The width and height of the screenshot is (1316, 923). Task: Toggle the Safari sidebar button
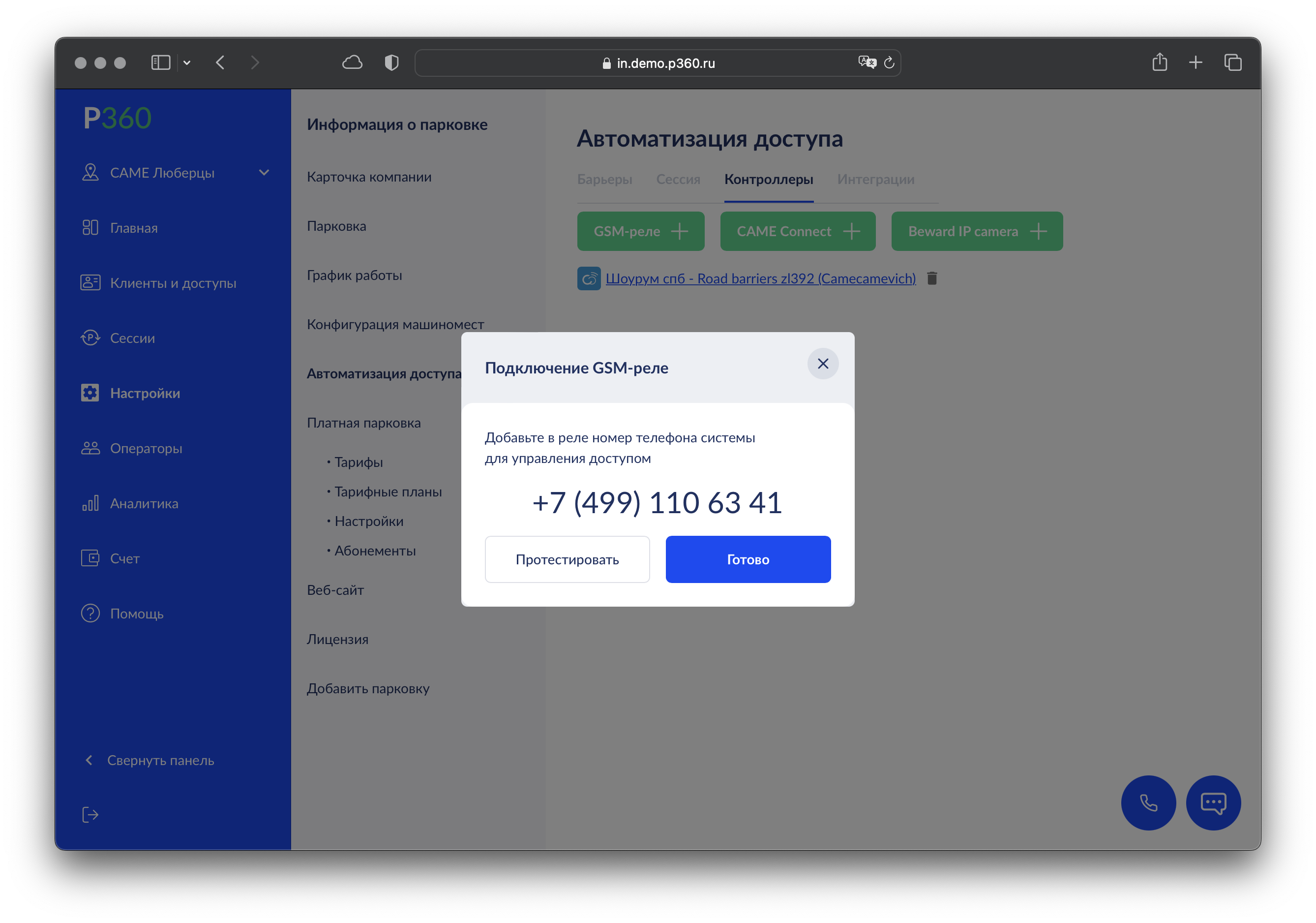click(x=160, y=62)
